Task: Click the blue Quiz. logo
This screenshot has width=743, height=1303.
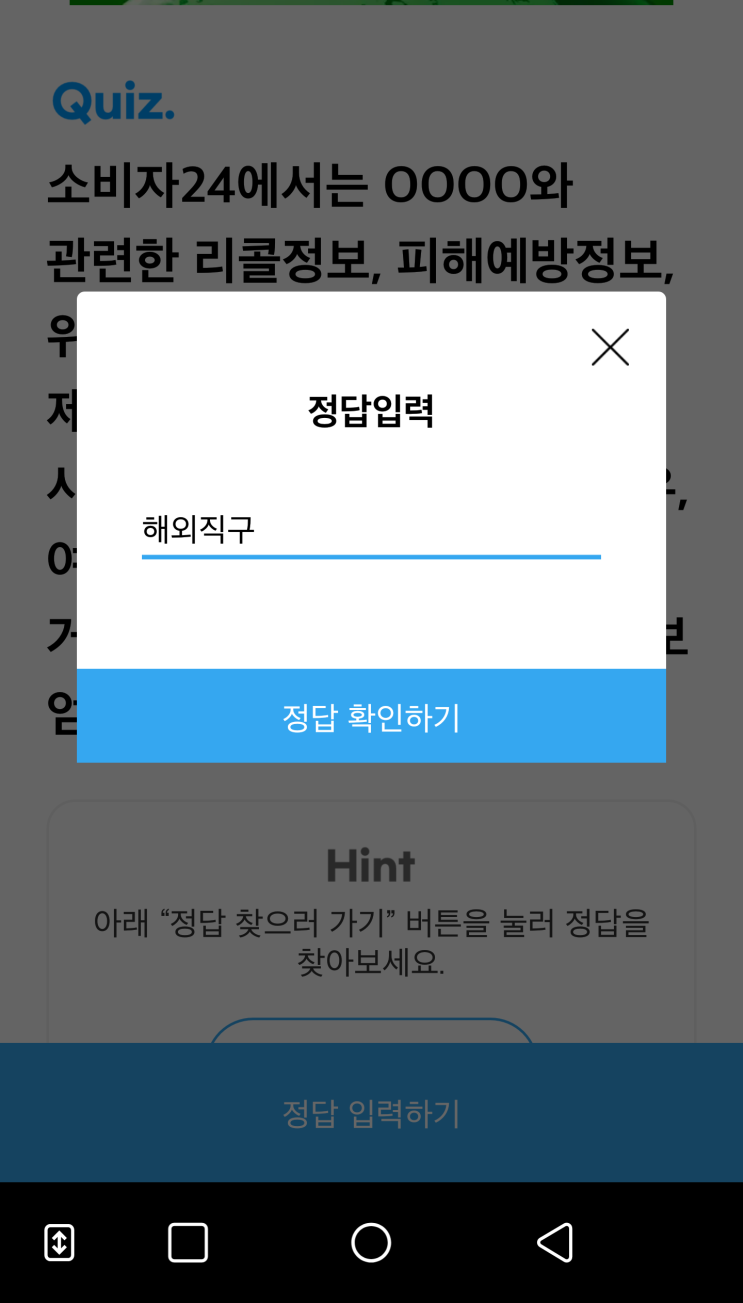Action: tap(113, 102)
